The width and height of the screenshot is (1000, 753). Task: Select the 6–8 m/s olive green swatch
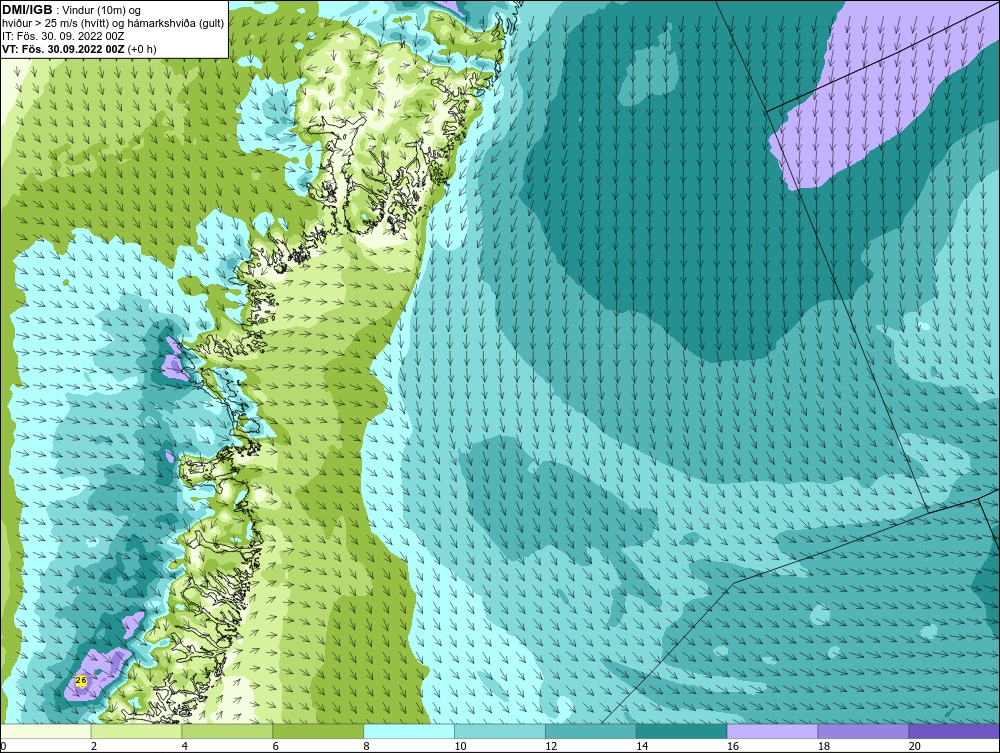click(x=318, y=731)
